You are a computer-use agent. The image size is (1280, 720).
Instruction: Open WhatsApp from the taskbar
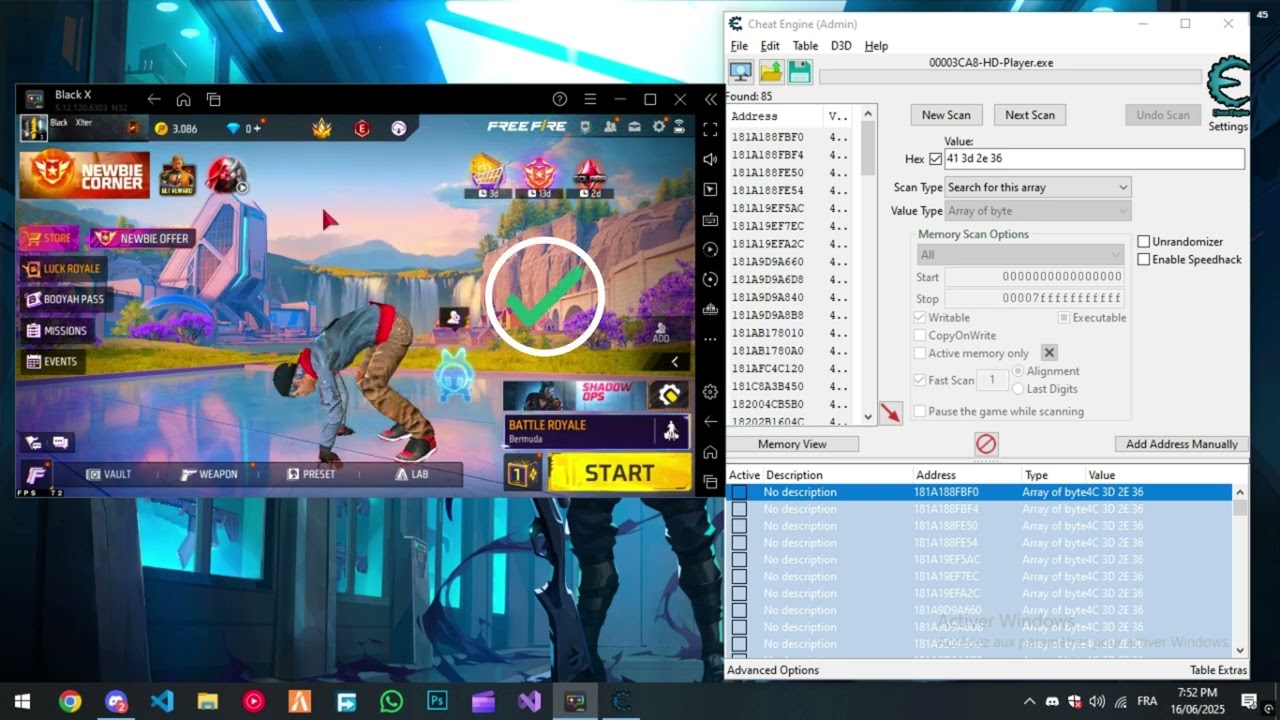[391, 701]
